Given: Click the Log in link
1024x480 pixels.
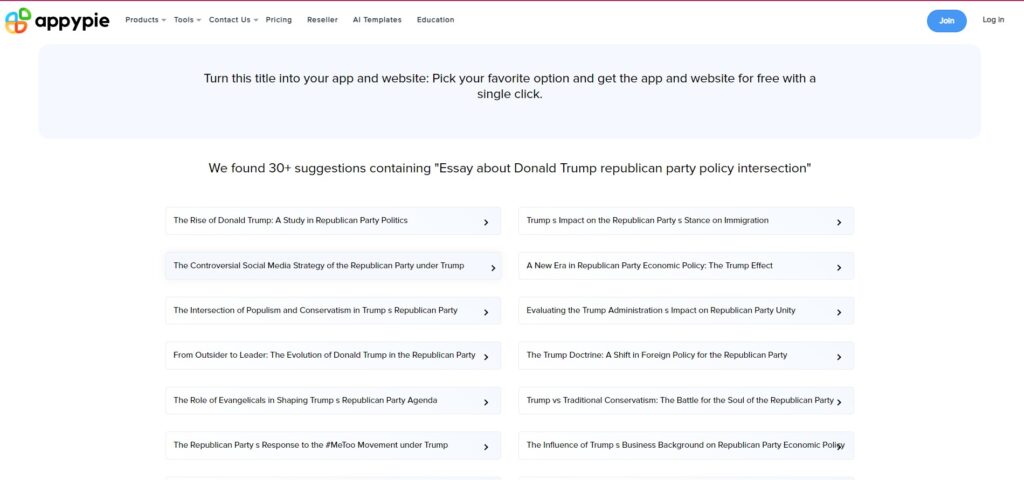Looking at the screenshot, I should click(x=993, y=20).
